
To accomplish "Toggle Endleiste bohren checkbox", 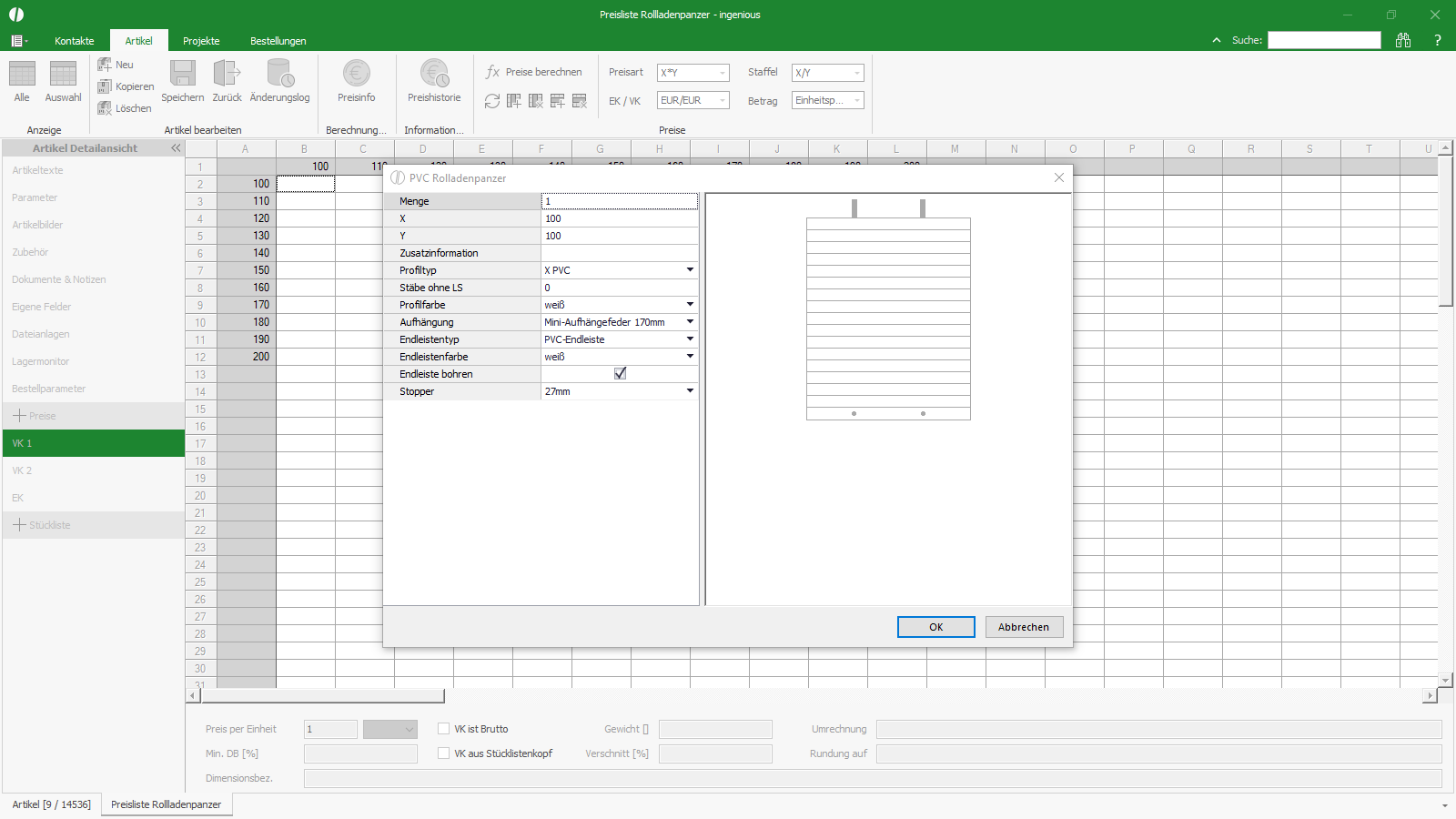I will pos(620,374).
